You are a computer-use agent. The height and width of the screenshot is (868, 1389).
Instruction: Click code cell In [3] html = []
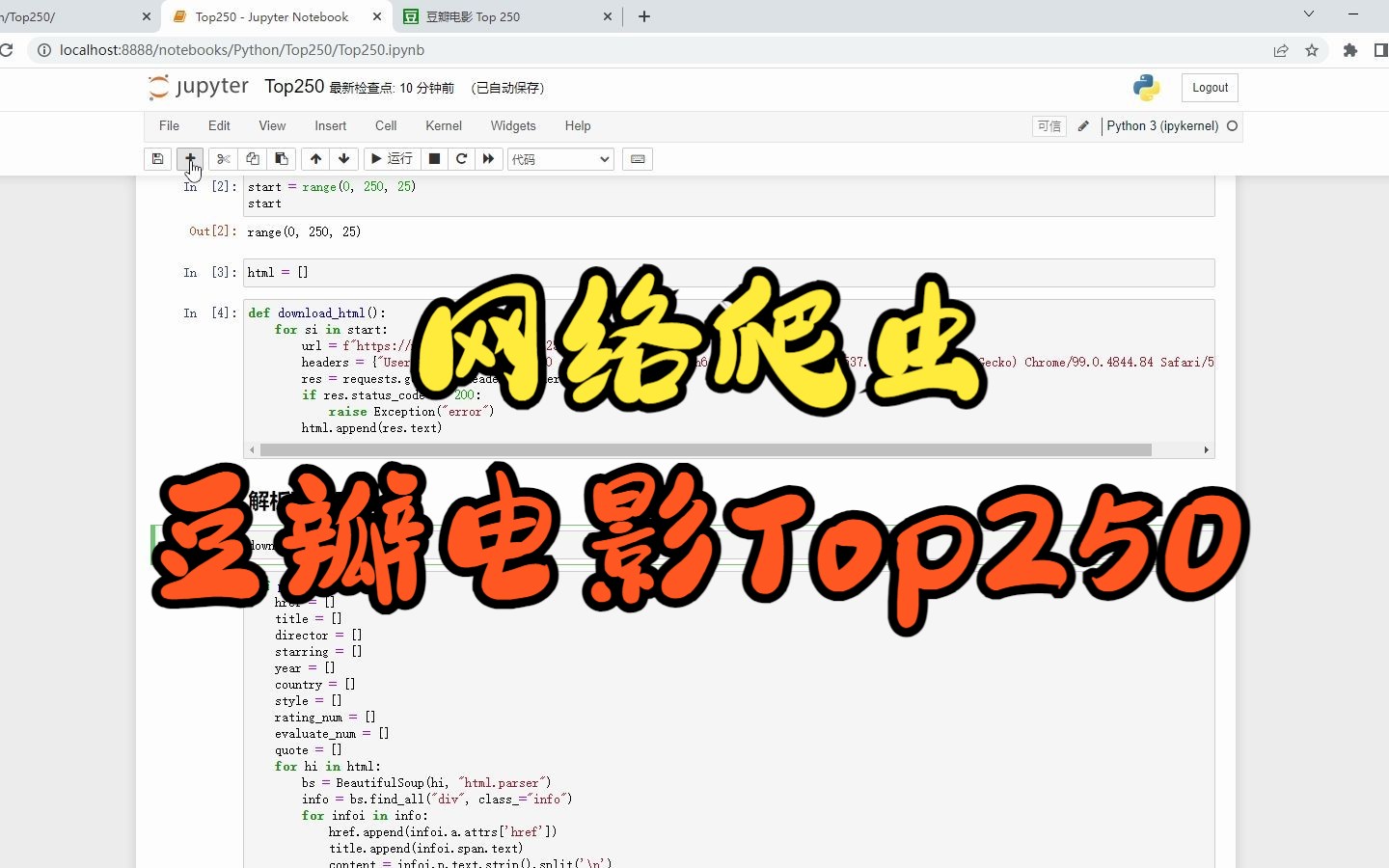point(728,273)
